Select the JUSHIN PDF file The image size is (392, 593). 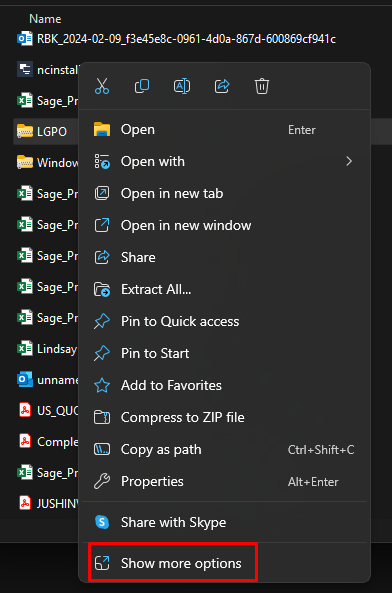tap(48, 504)
